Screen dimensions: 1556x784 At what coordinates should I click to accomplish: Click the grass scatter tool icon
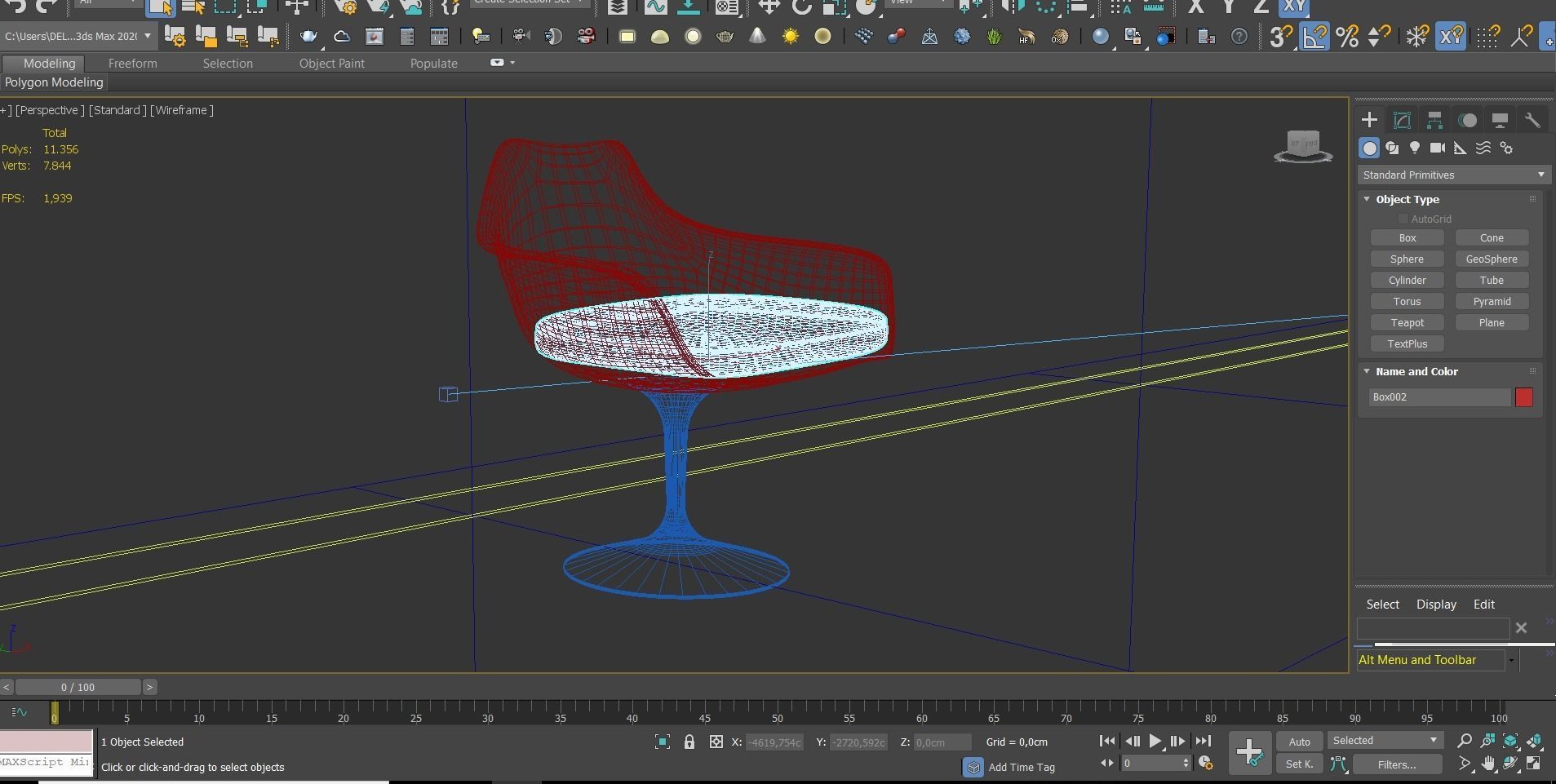[x=994, y=36]
